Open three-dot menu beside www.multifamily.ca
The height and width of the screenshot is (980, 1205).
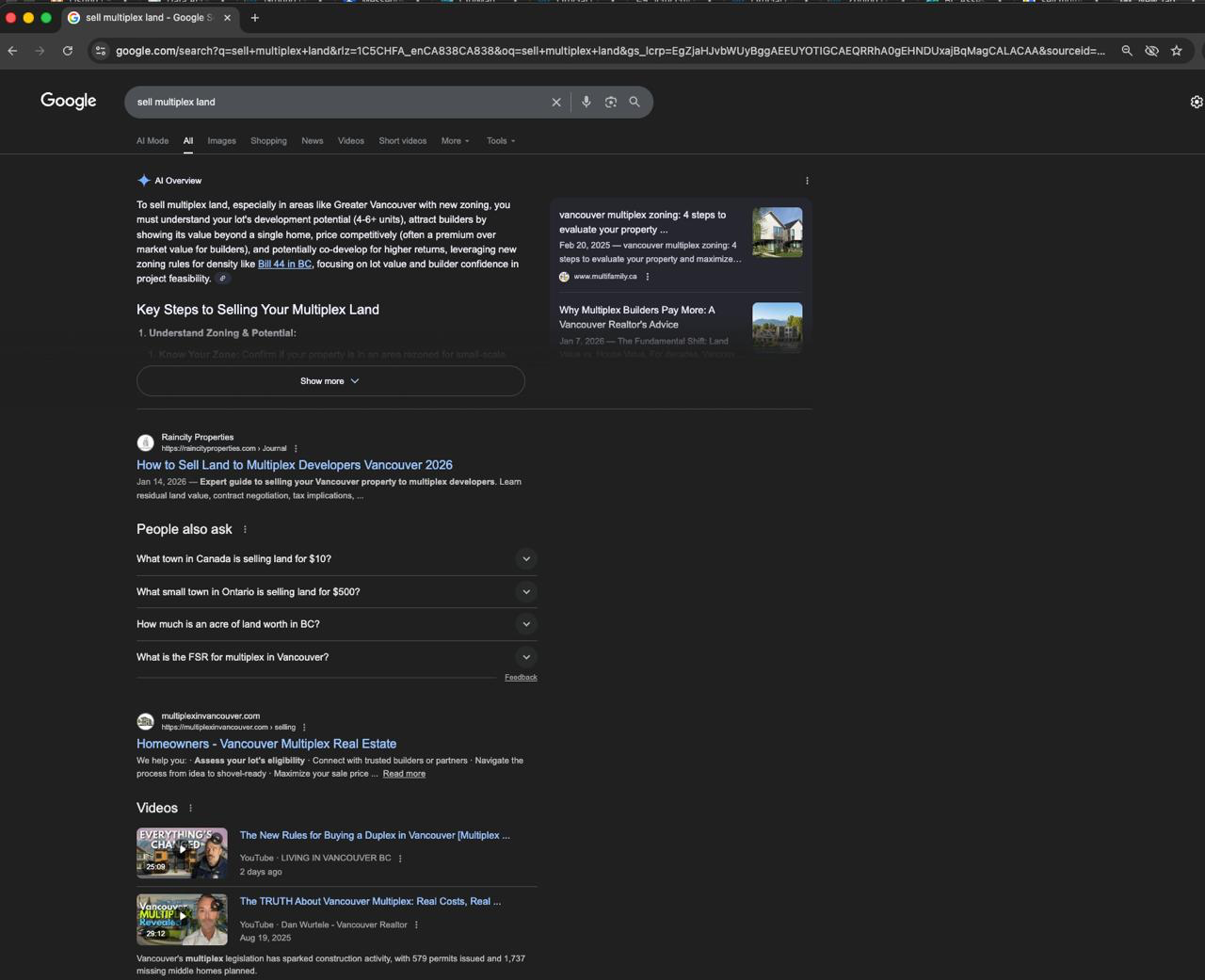tap(648, 277)
